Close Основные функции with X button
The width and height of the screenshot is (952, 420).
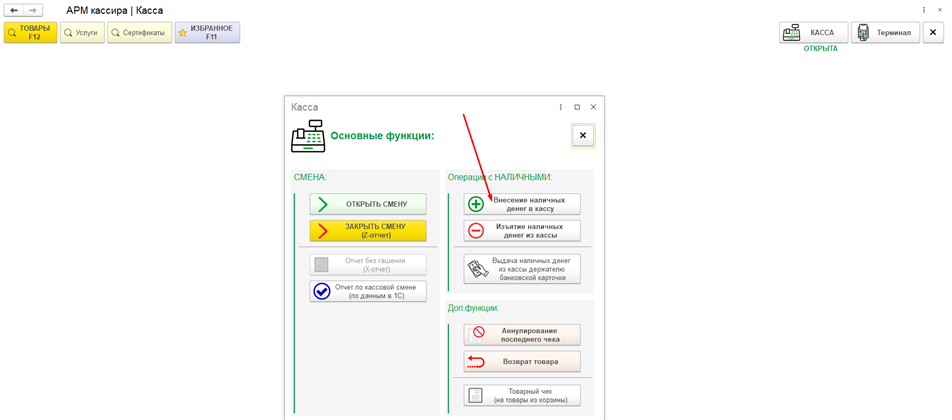(583, 135)
